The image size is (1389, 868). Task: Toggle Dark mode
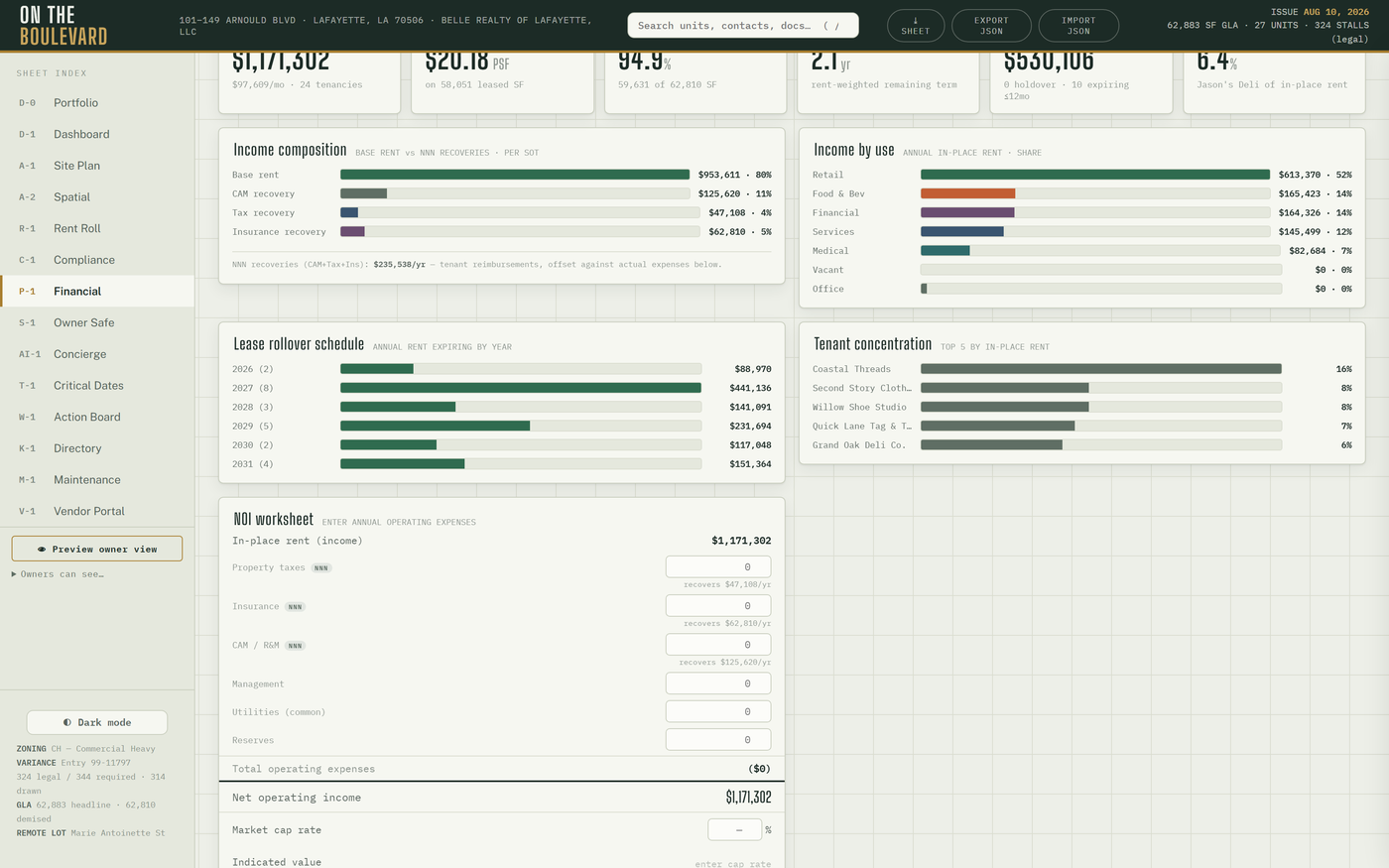tap(97, 722)
